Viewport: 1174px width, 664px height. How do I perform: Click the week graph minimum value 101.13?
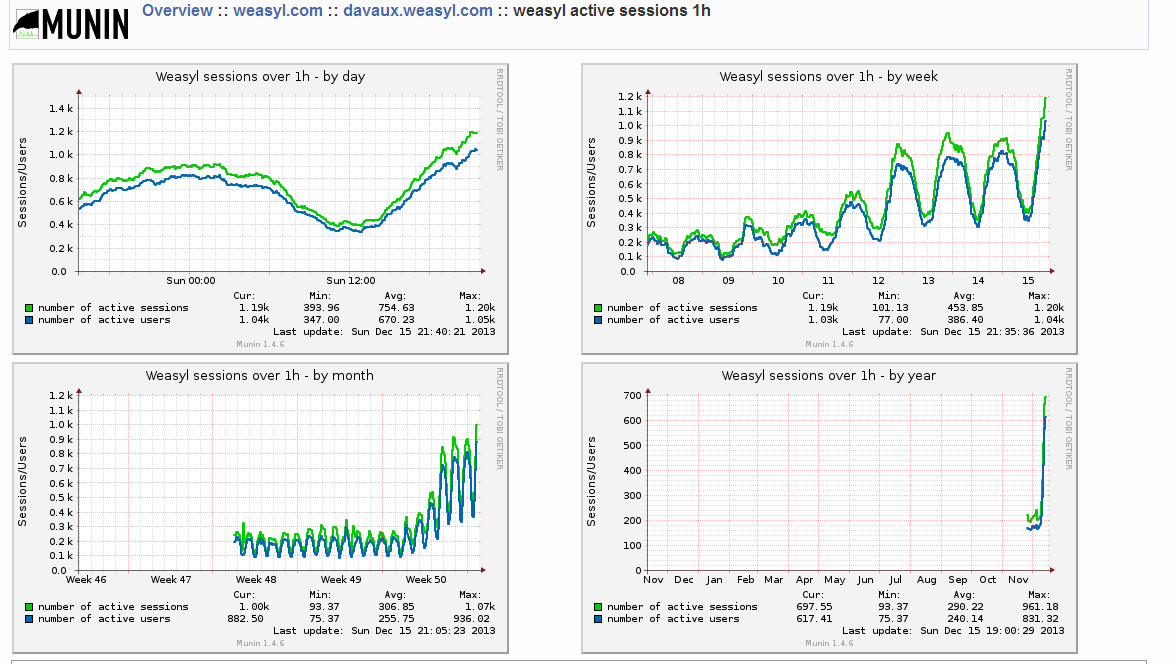[x=890, y=308]
